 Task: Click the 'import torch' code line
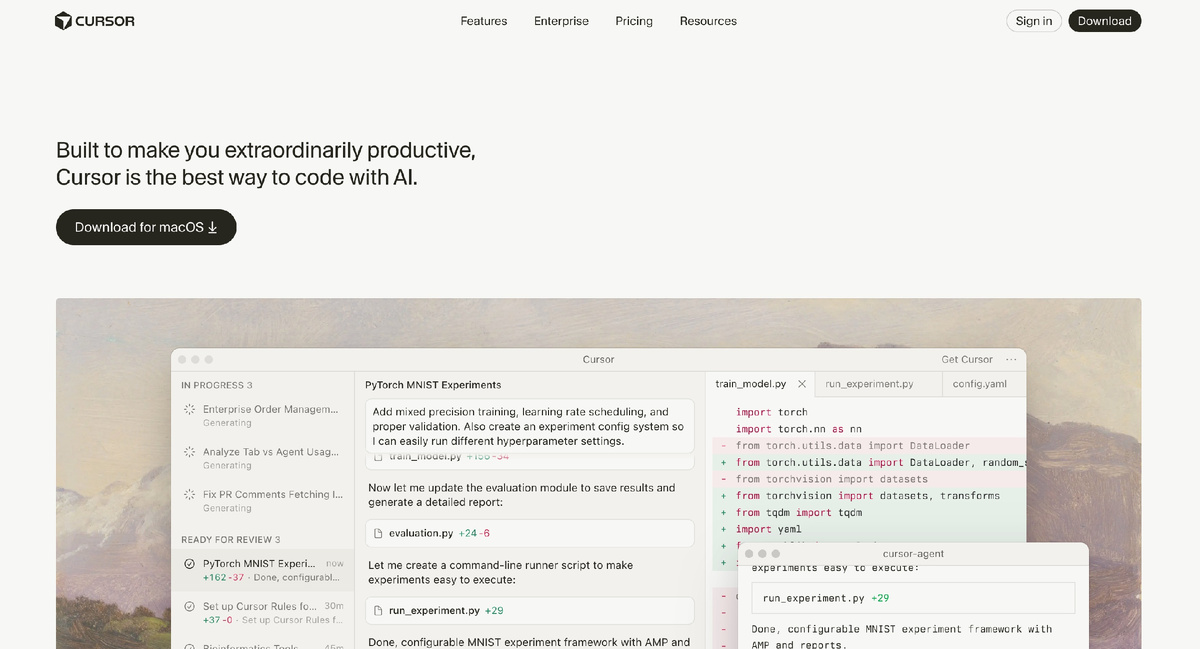(x=772, y=412)
